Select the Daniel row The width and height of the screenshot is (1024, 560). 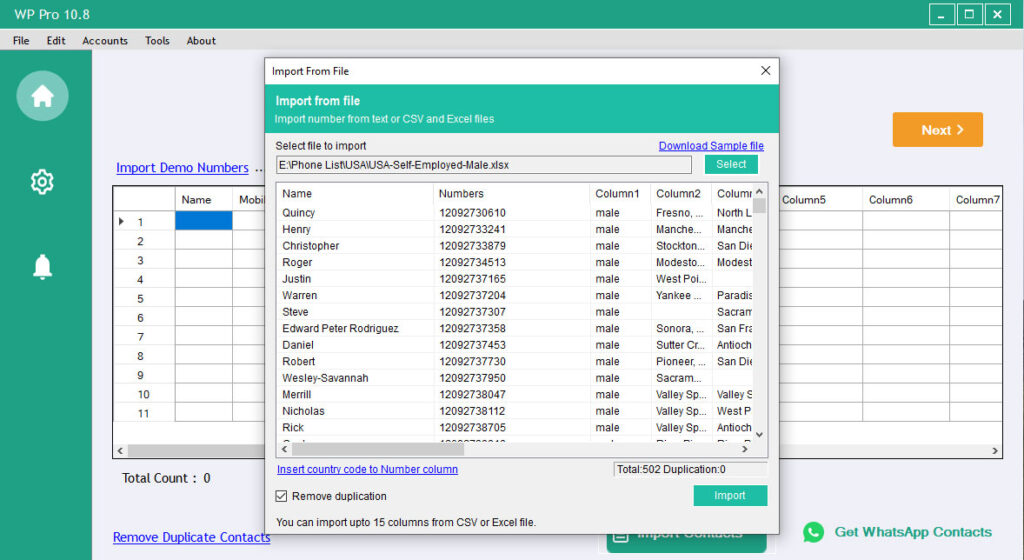pyautogui.click(x=515, y=345)
